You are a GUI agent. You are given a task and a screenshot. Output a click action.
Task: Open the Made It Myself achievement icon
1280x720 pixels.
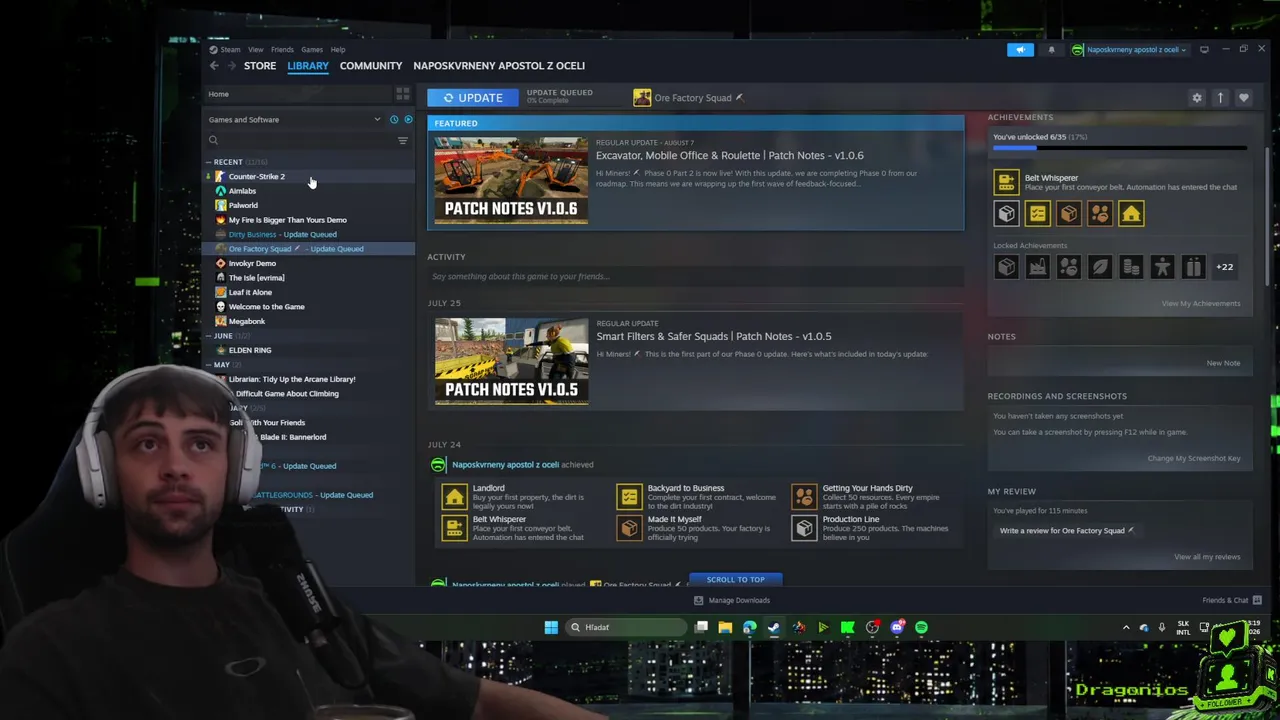[x=629, y=527]
